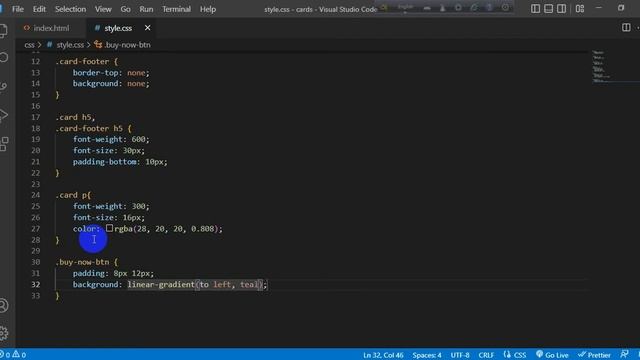
Task: Change encoding via UTF-8 status item
Action: 460,355
